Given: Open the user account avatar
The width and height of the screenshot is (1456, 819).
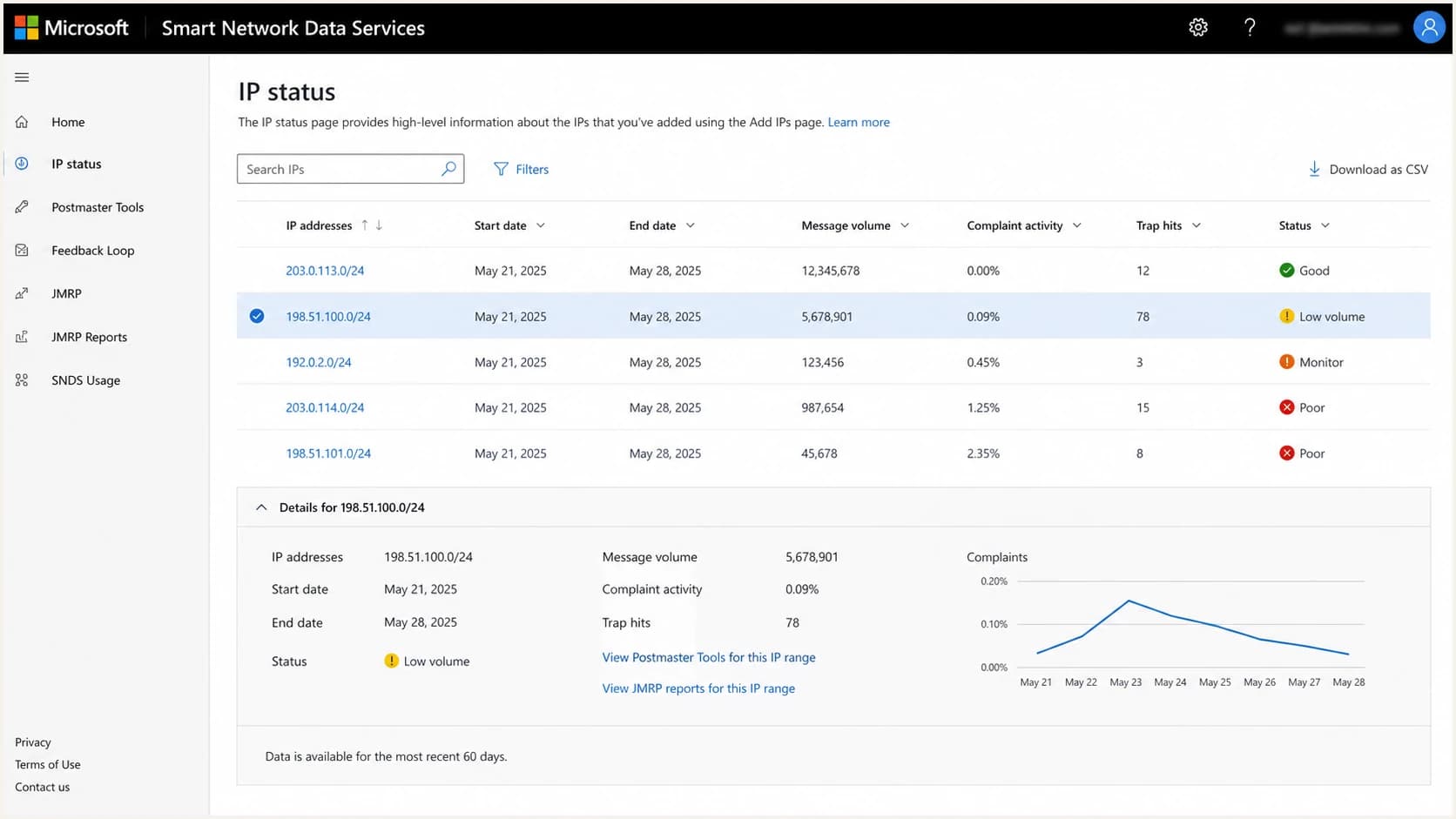Looking at the screenshot, I should coord(1429,27).
